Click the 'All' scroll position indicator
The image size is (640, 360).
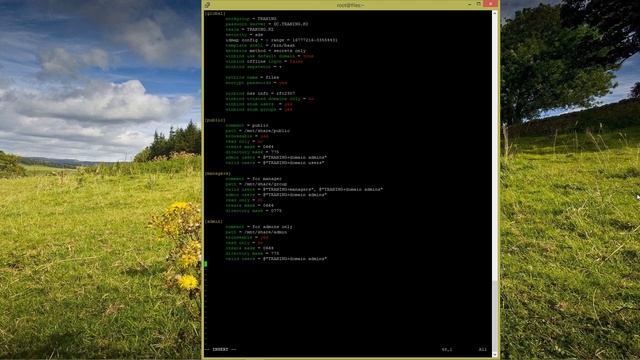[482, 349]
